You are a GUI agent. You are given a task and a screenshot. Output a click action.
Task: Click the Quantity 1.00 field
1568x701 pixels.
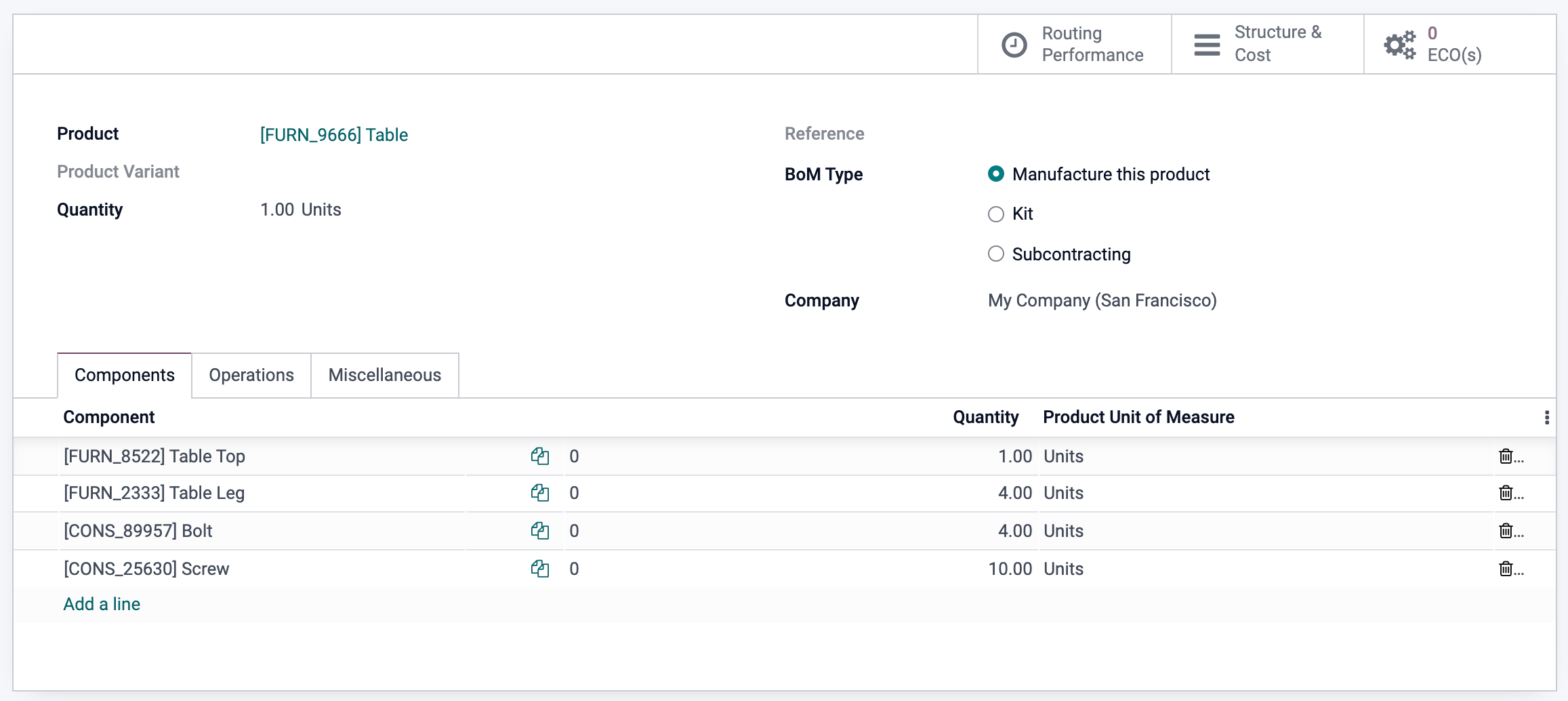277,209
